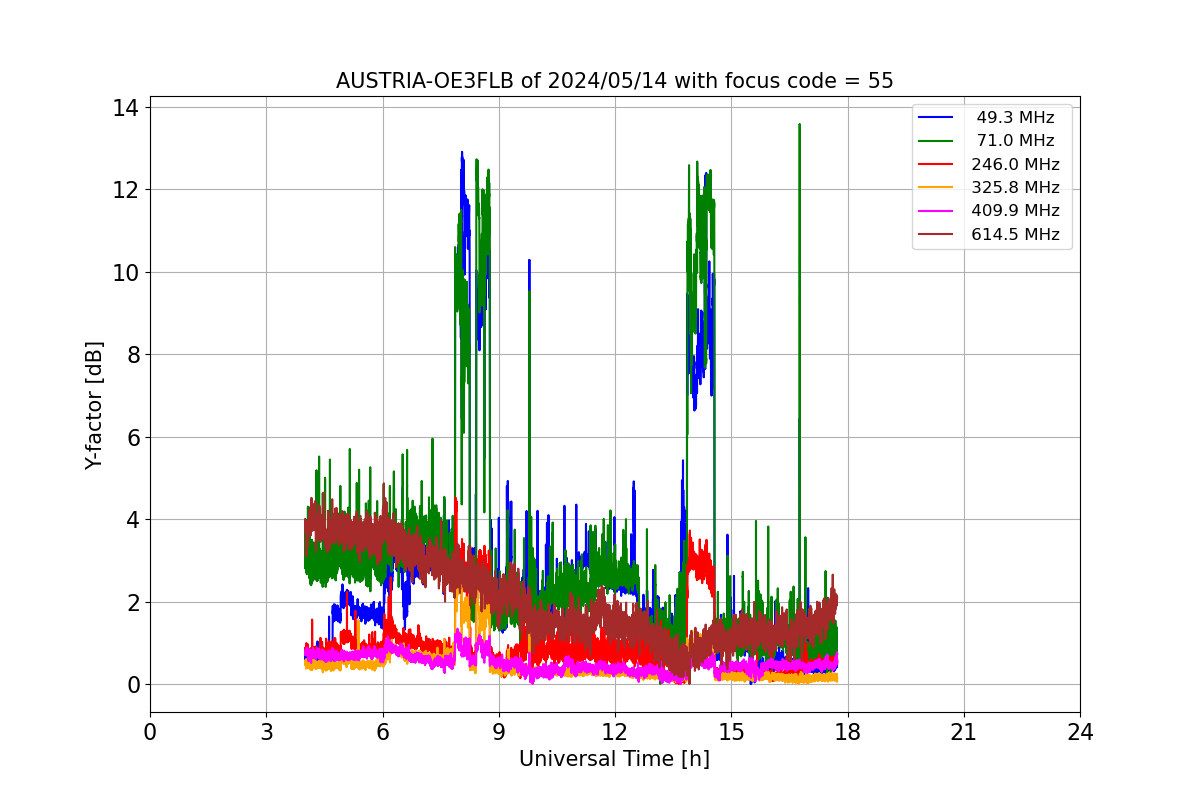1200x800 pixels.
Task: Click x-axis tick label 12
Action: (615, 732)
